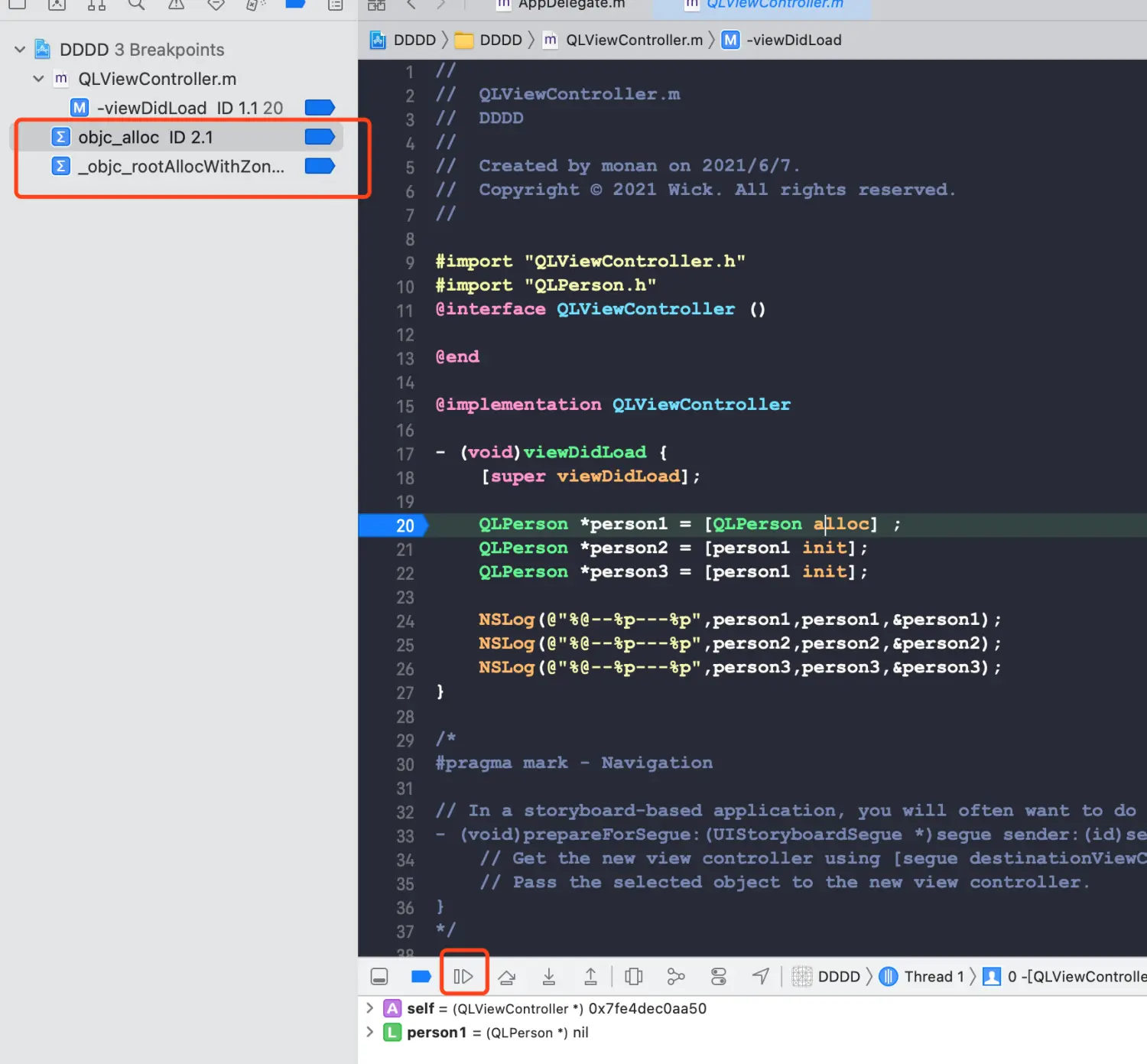
Task: Expand the person1 variable
Action: pyautogui.click(x=370, y=1032)
